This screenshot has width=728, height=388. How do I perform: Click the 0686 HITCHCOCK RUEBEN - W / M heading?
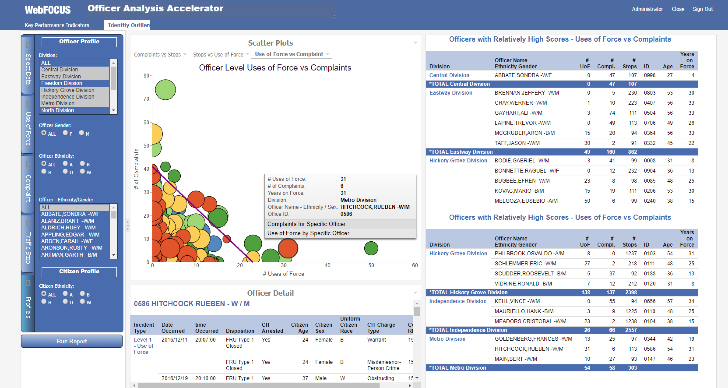coord(192,304)
